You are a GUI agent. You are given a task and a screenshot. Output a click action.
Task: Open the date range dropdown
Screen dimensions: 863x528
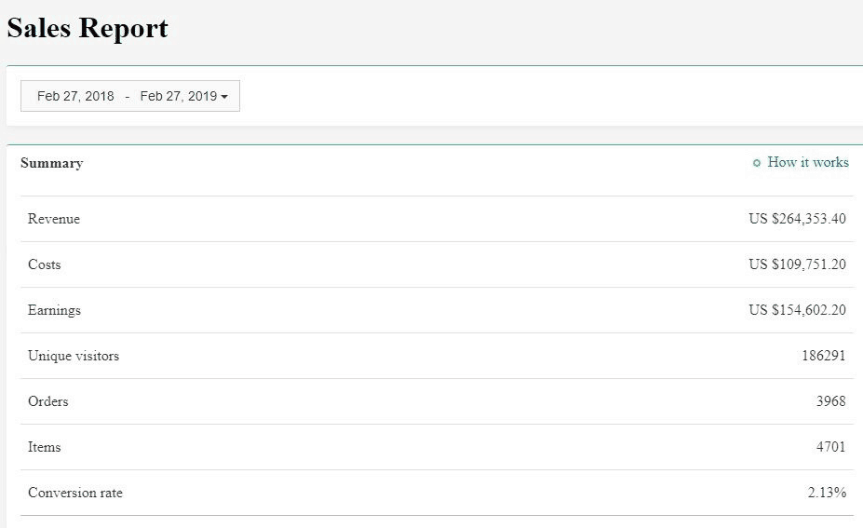coord(130,96)
